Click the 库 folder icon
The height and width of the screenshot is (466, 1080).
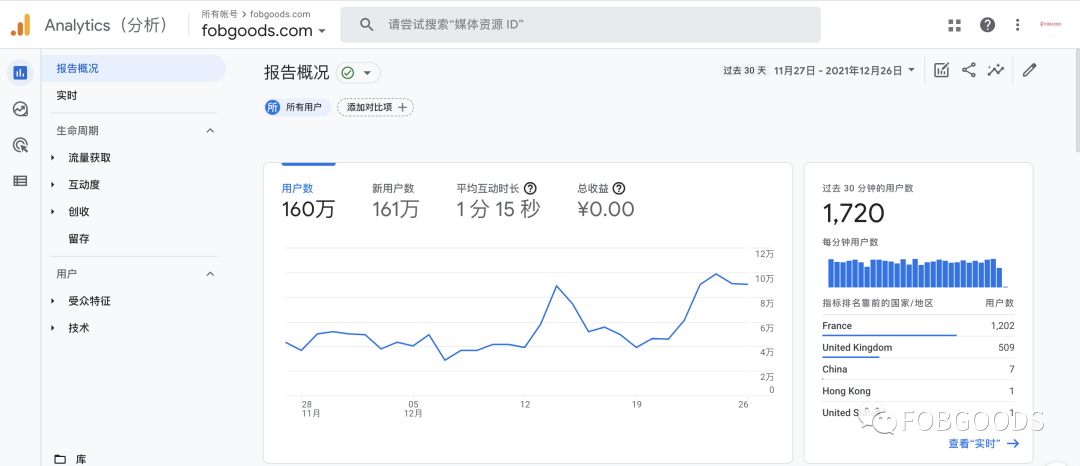pyautogui.click(x=61, y=459)
